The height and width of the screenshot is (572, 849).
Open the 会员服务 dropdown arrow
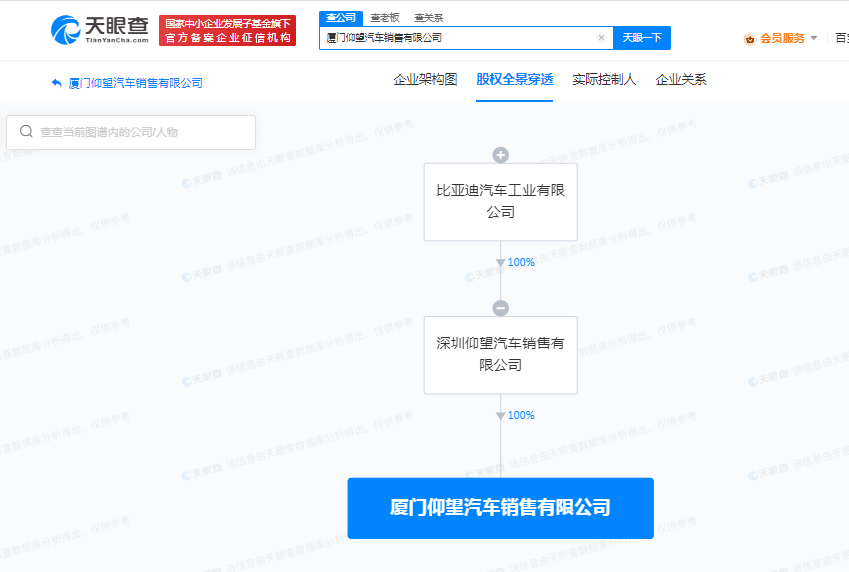813,38
